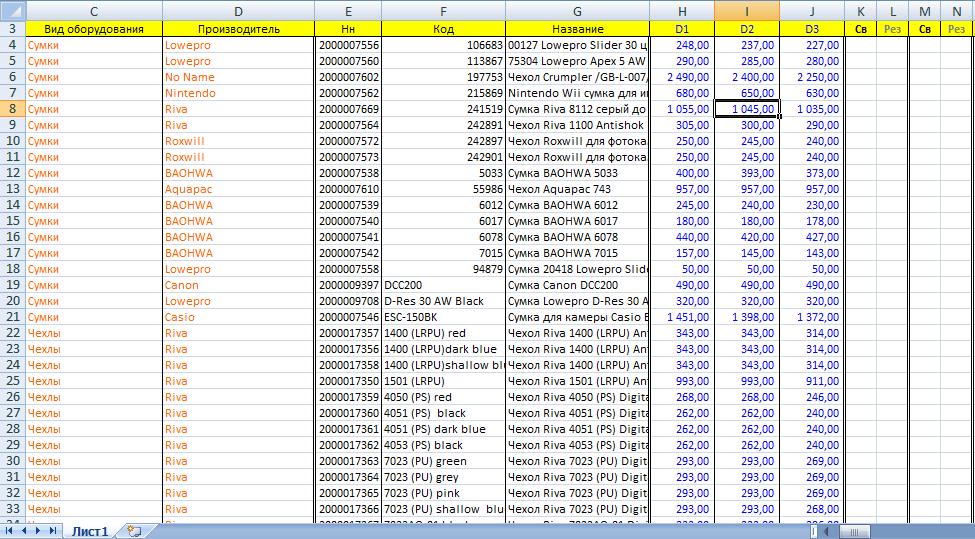Click the 'D1' header cell
Image resolution: width=975 pixels, height=539 pixels.
[x=682, y=29]
